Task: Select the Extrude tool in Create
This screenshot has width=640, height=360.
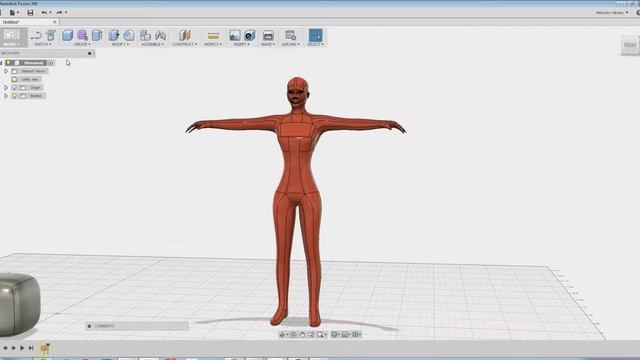Action: 97,35
